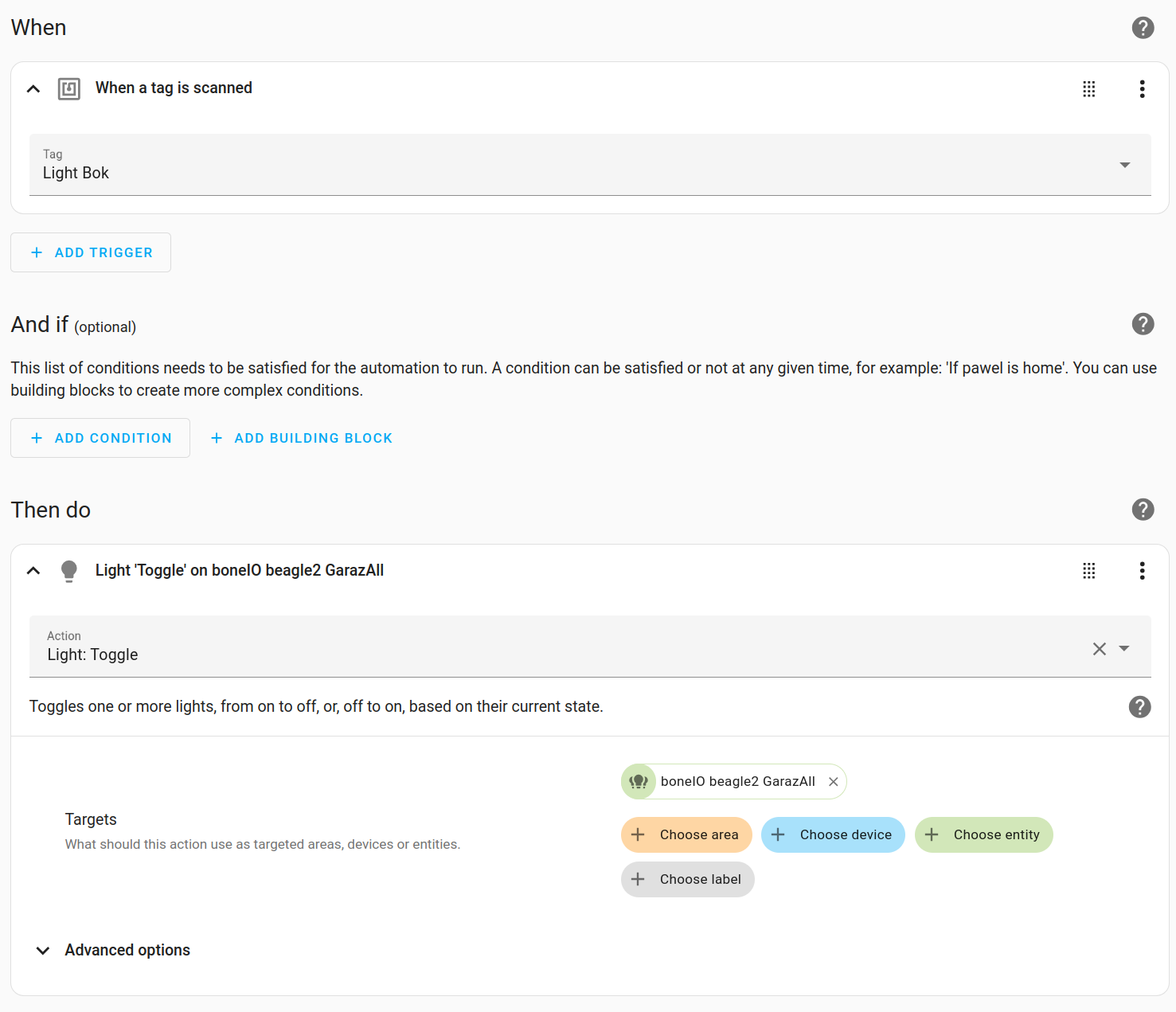Collapse the tag scanned trigger card
The height and width of the screenshot is (1012, 1176).
(x=33, y=88)
